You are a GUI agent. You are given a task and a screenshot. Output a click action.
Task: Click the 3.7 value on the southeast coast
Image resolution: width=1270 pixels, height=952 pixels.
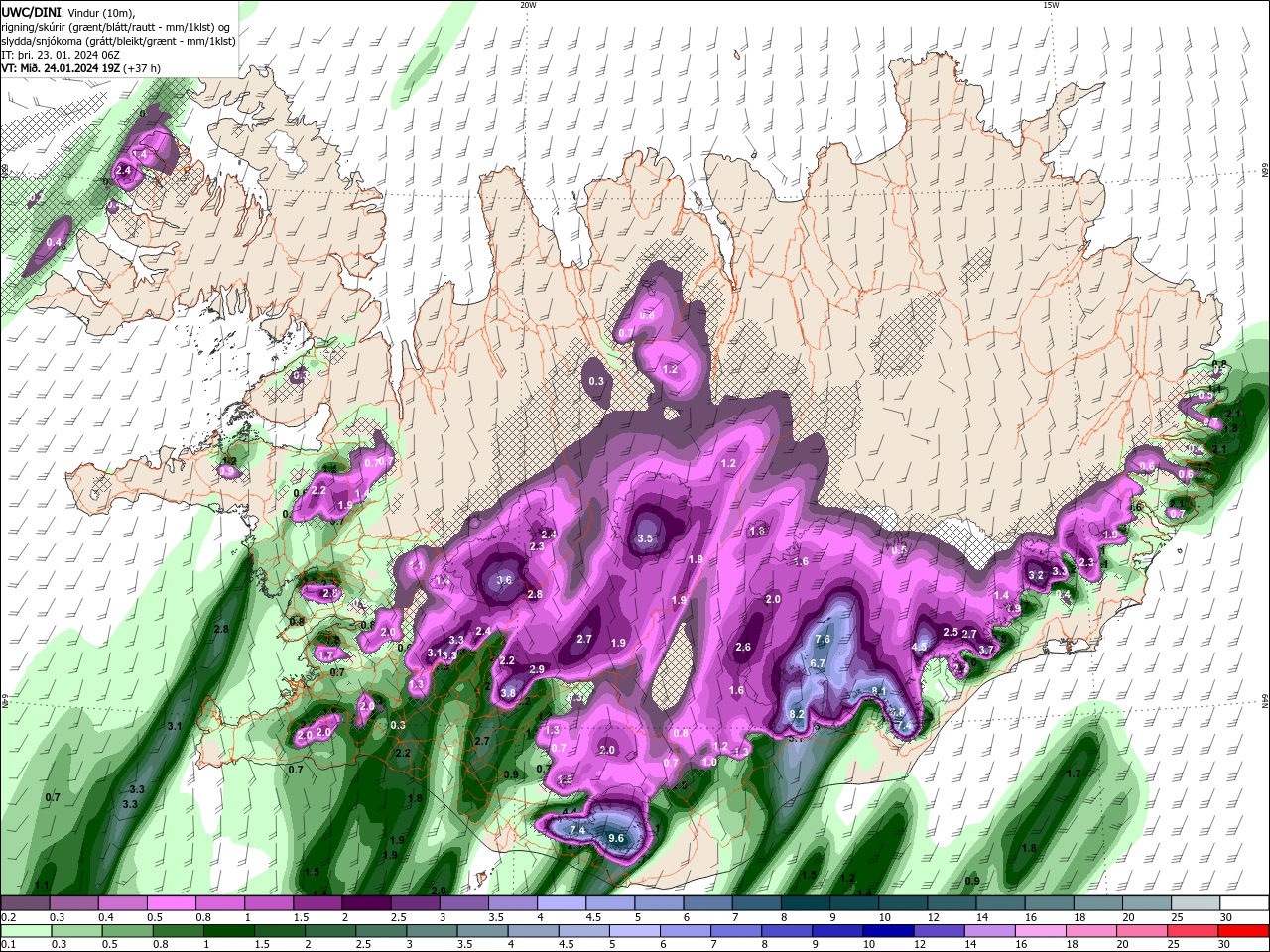click(x=986, y=651)
